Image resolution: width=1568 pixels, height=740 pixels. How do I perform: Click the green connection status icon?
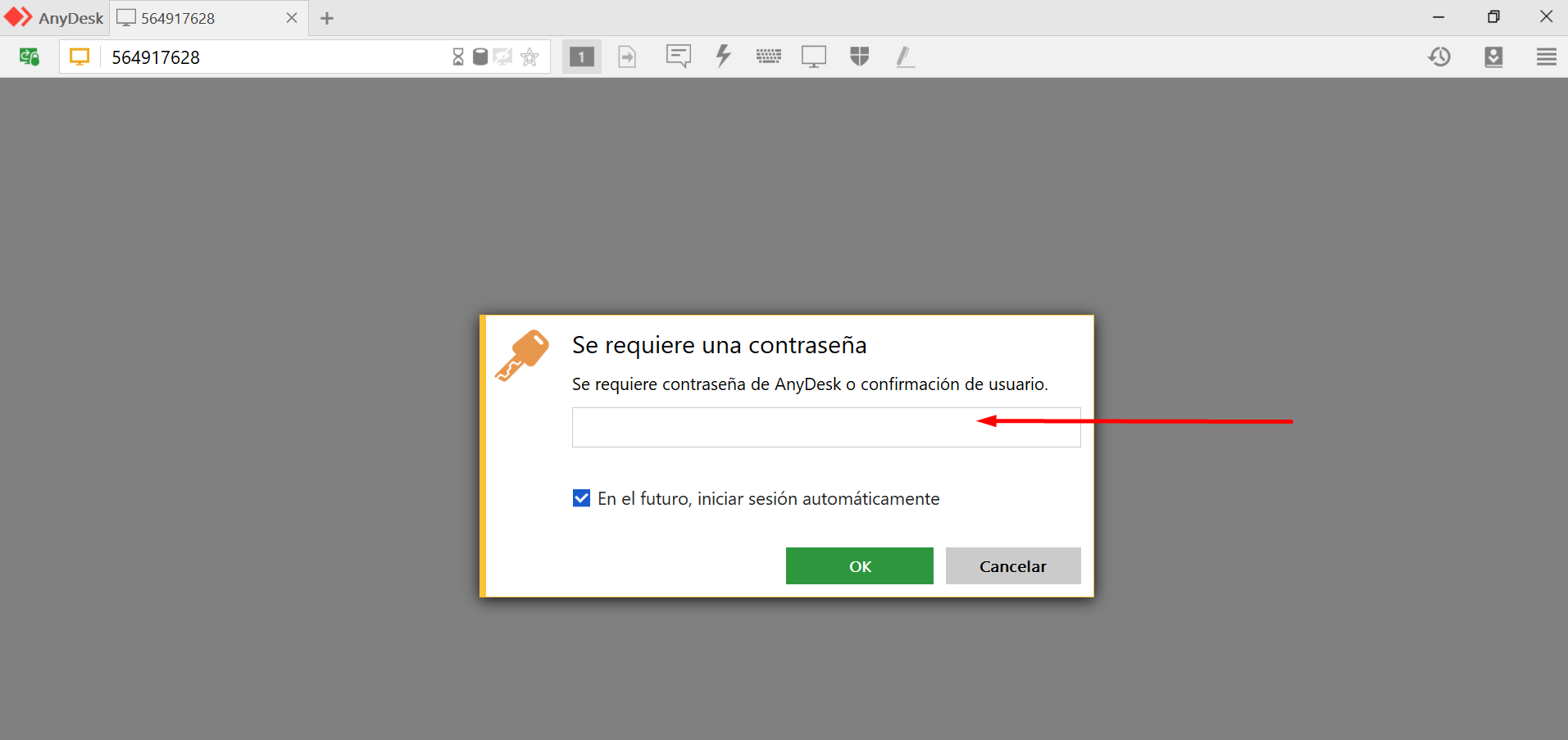point(30,57)
